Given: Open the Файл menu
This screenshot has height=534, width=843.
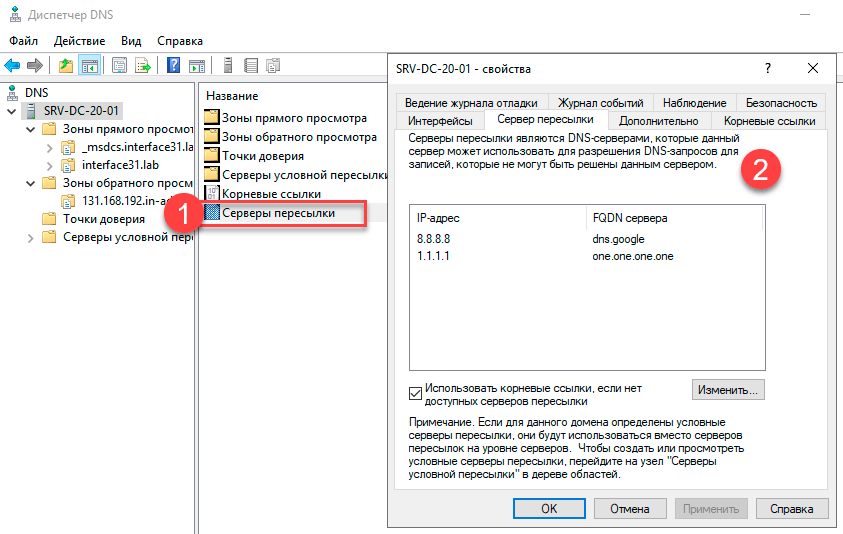Looking at the screenshot, I should click(23, 41).
